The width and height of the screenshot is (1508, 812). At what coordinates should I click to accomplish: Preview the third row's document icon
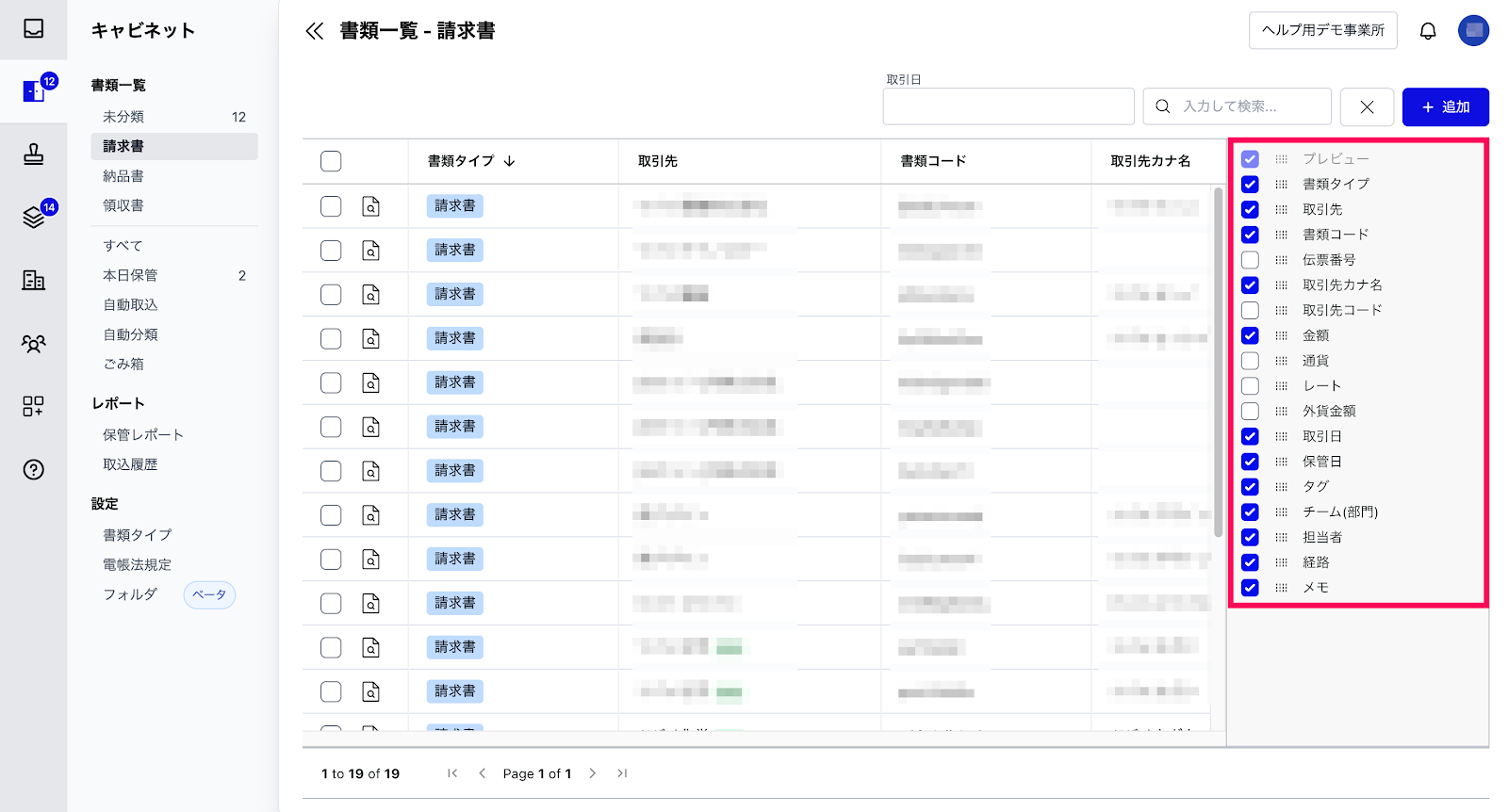tap(371, 295)
